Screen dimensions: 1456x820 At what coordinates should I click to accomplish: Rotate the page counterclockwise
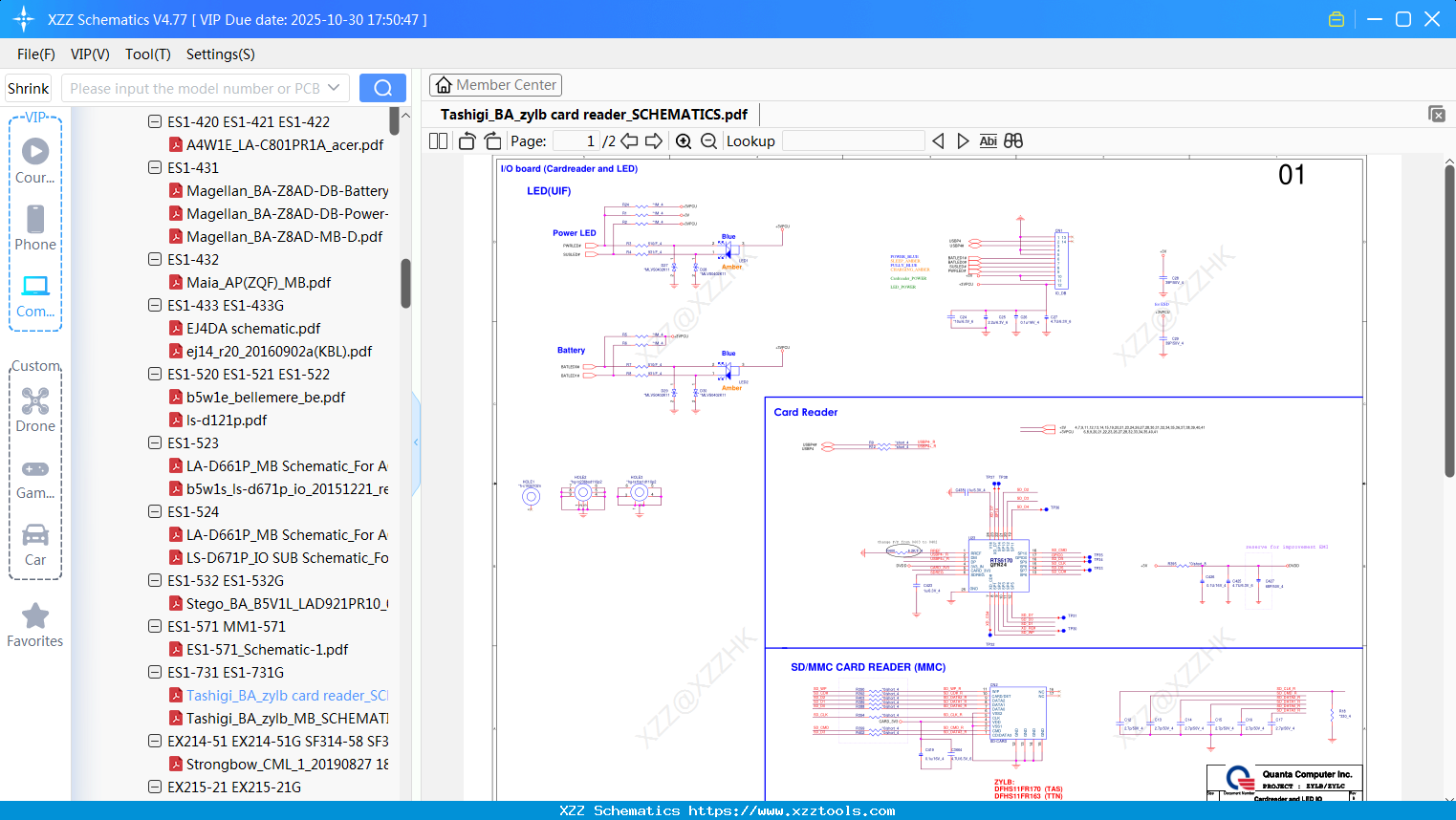(x=467, y=140)
